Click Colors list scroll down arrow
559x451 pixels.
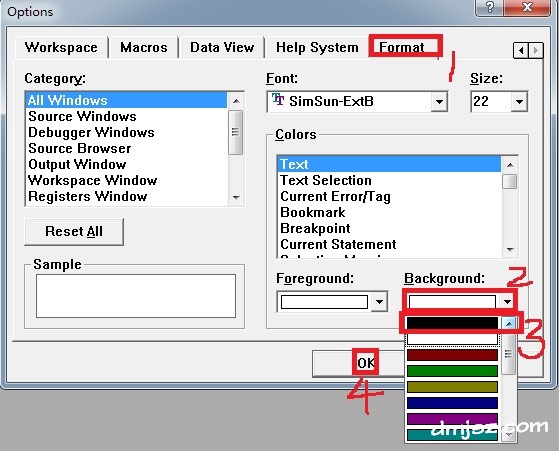pos(510,250)
